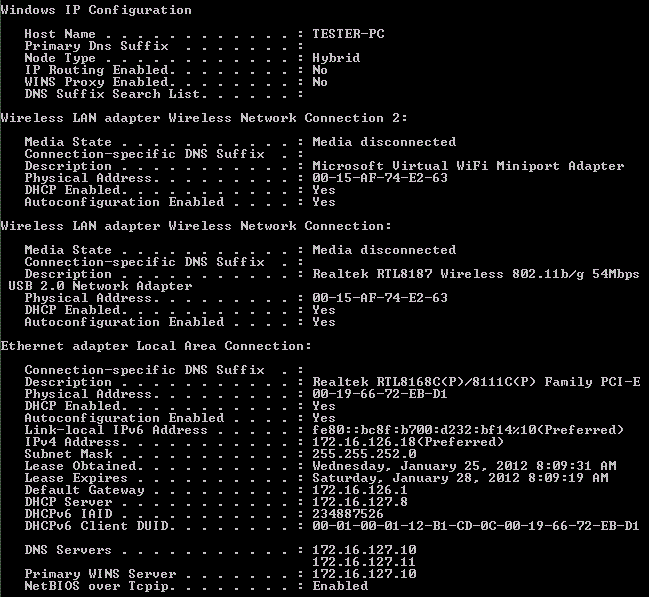Click the Realtek RTL8187 Wireless adapter description
The image size is (649, 598).
tap(476, 274)
